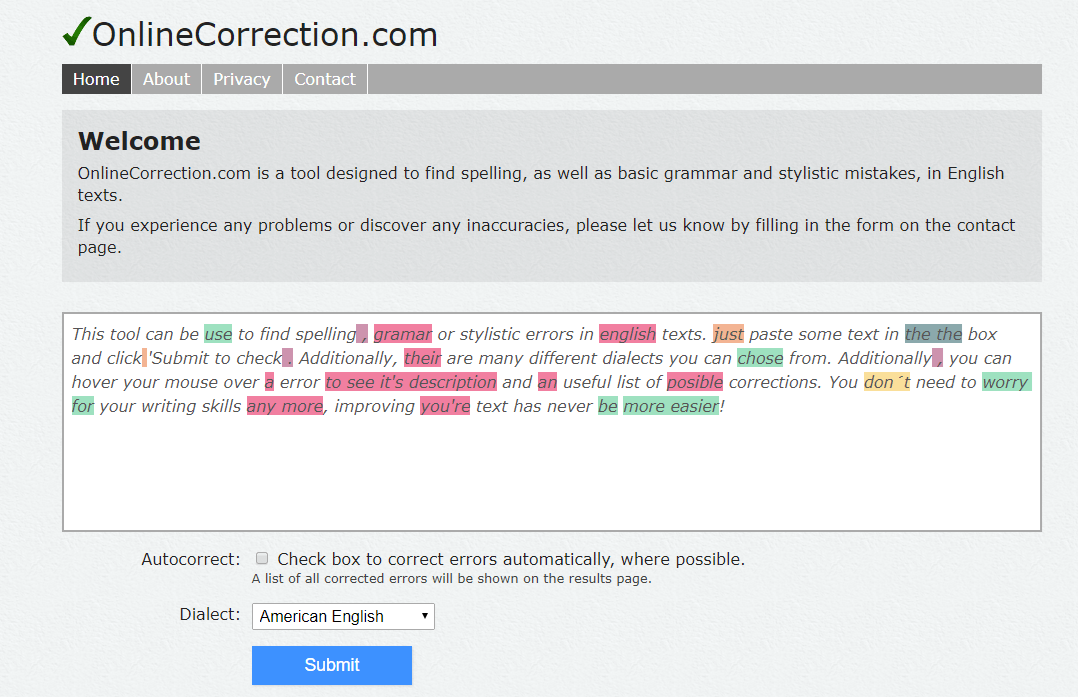Image resolution: width=1078 pixels, height=697 pixels.
Task: Open the About tab
Action: [166, 78]
